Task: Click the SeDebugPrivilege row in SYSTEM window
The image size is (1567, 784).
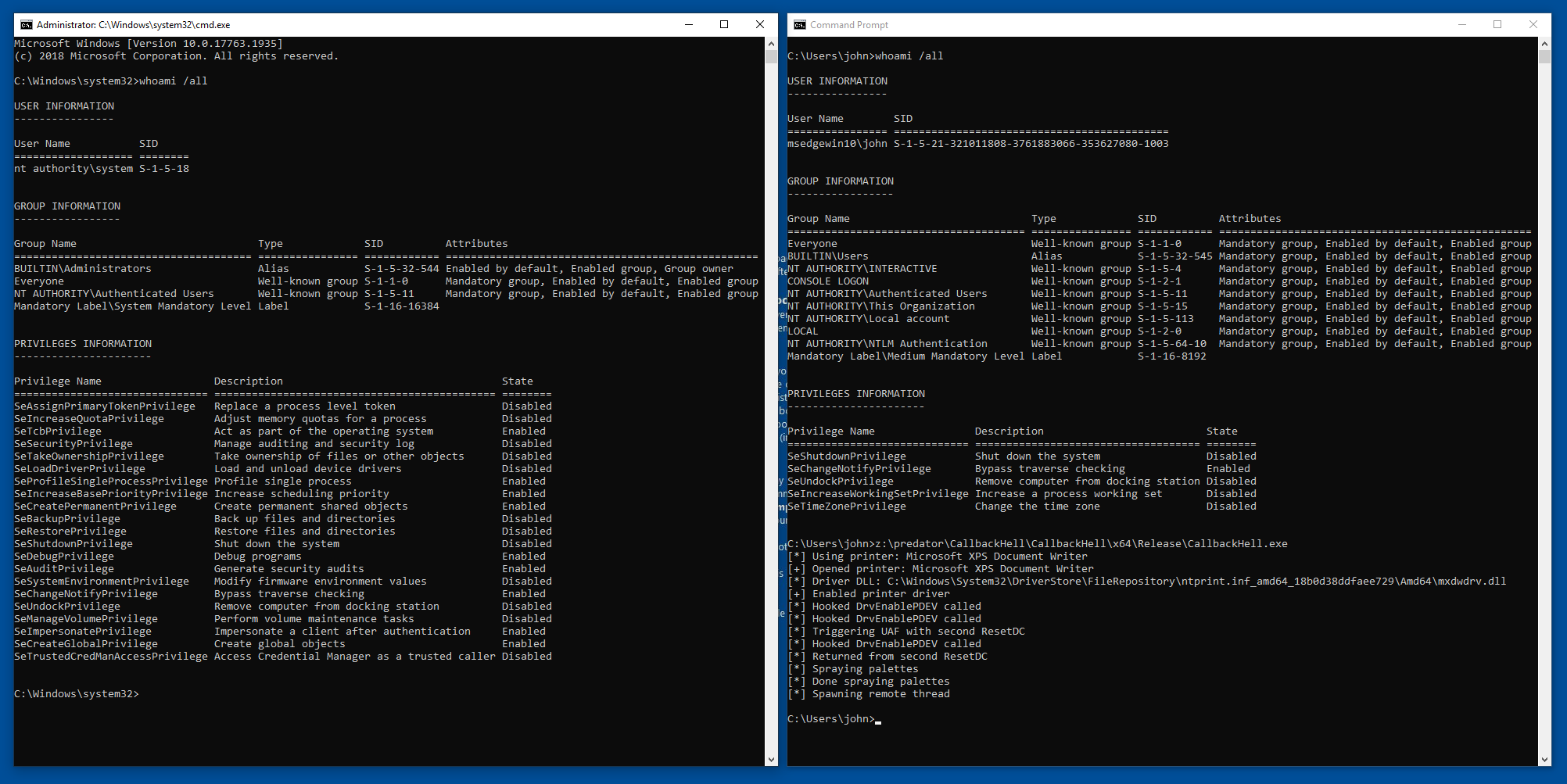Action: [x=64, y=557]
